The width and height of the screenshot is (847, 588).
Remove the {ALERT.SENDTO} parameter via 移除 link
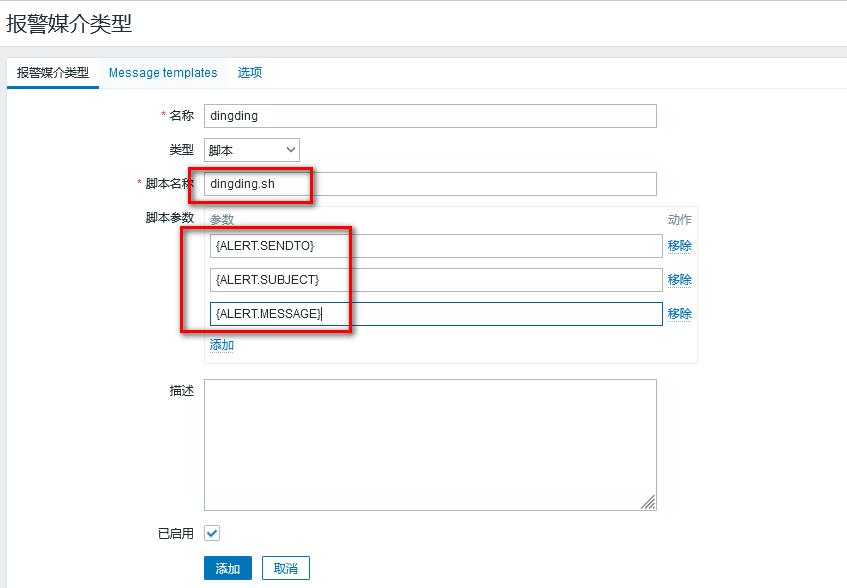click(x=678, y=245)
